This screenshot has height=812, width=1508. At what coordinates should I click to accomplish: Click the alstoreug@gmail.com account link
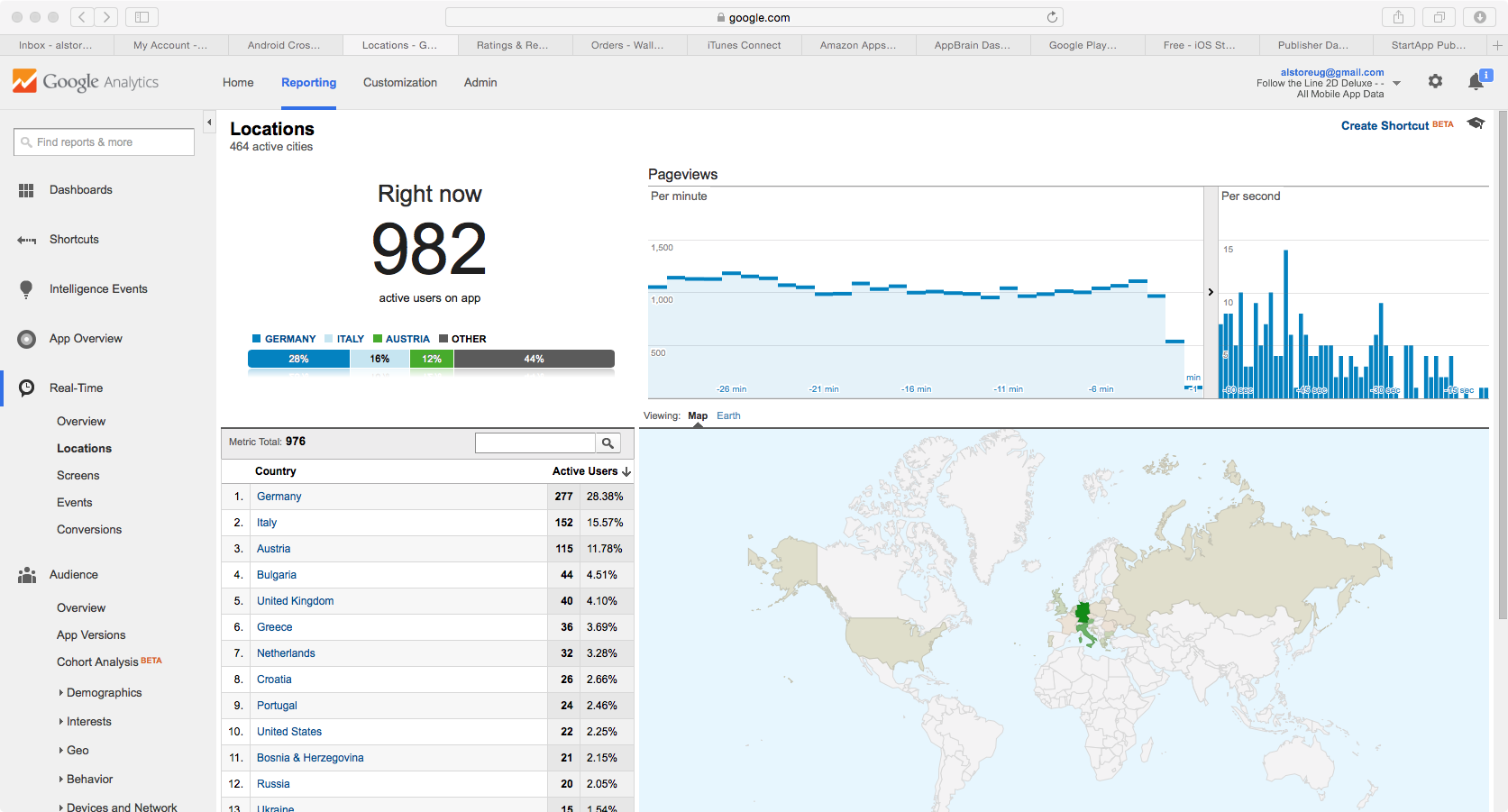tap(1332, 72)
